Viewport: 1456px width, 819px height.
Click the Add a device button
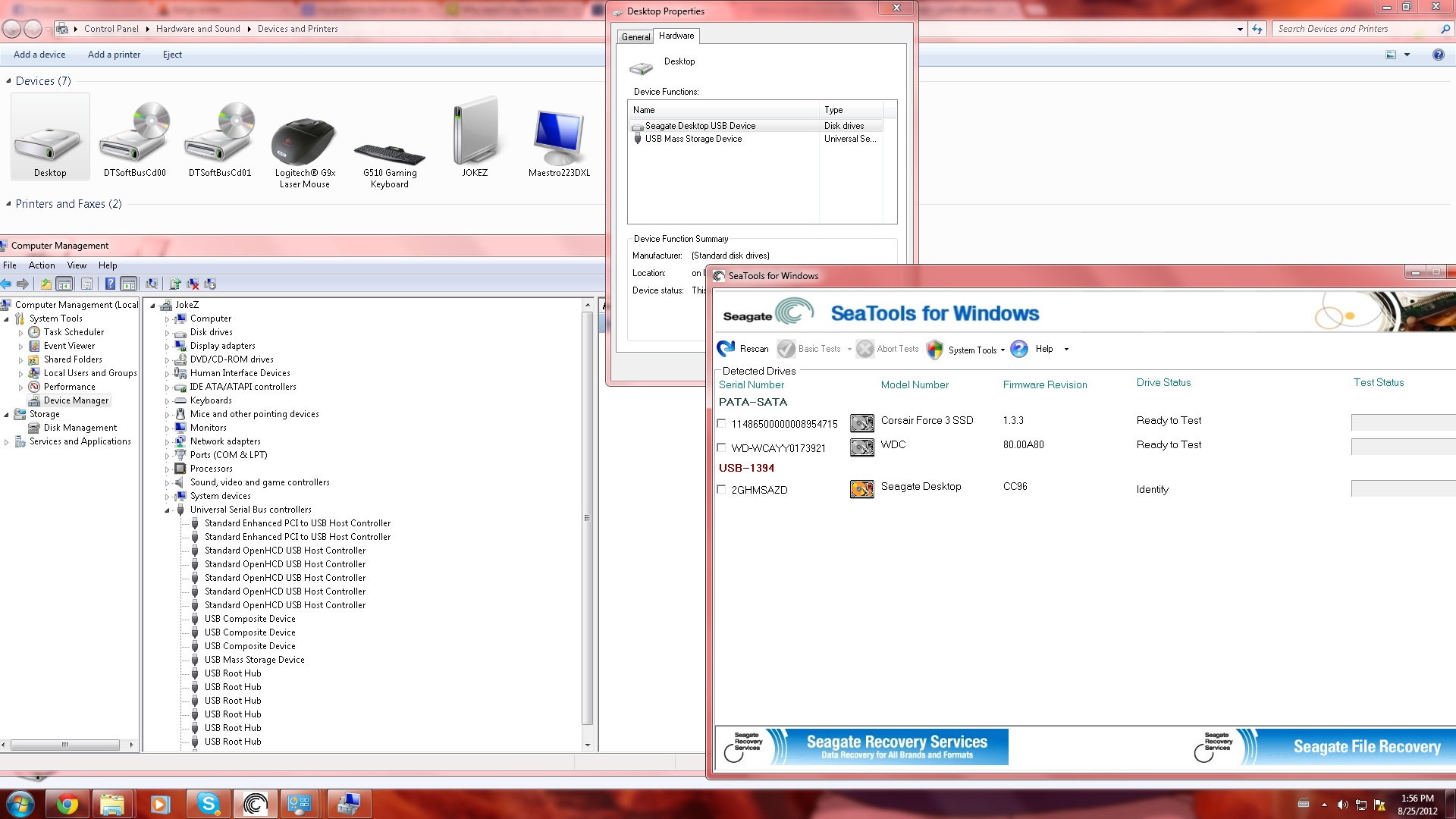click(39, 55)
